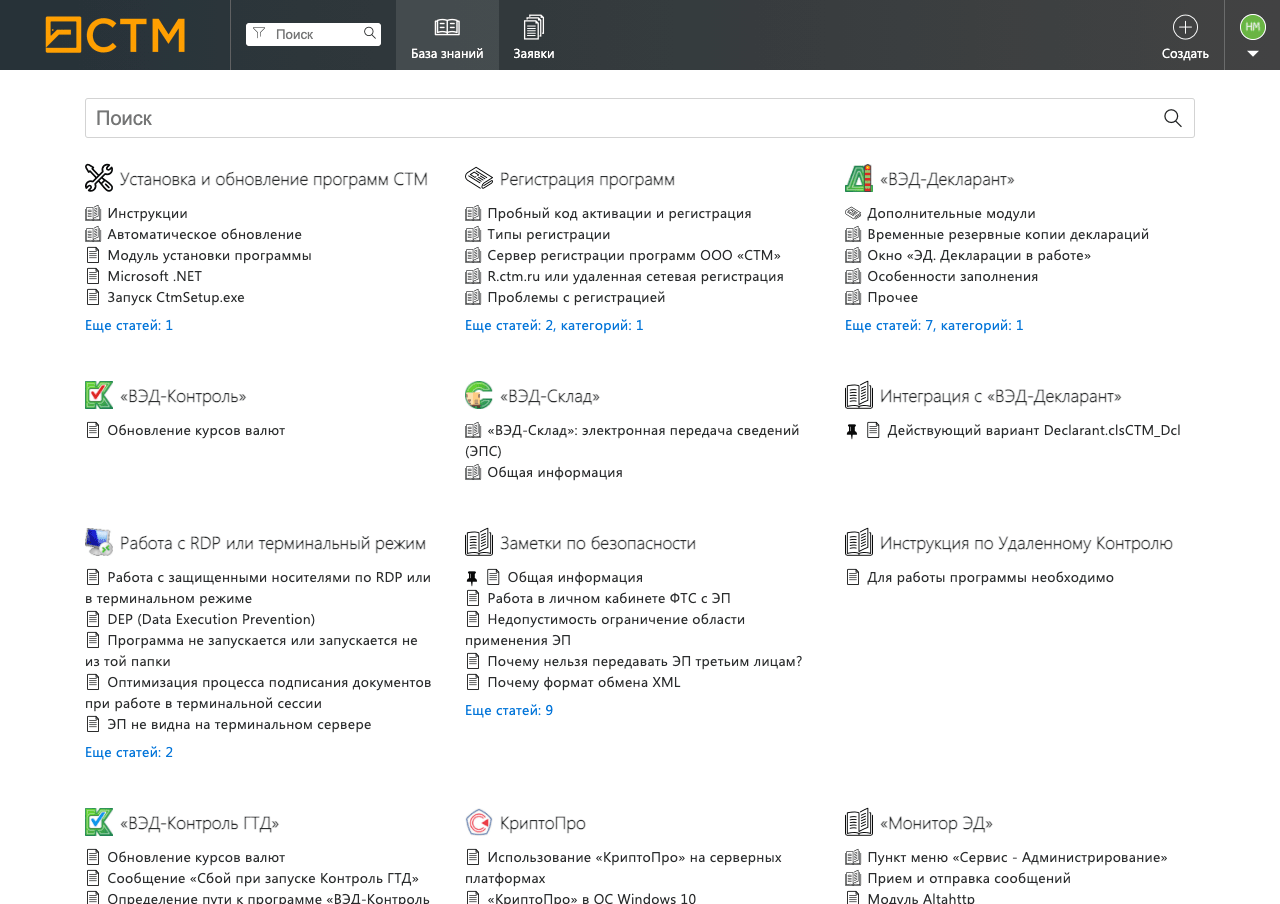Open the user avatar profile icon
Viewport: 1280px width, 904px height.
pyautogui.click(x=1253, y=27)
